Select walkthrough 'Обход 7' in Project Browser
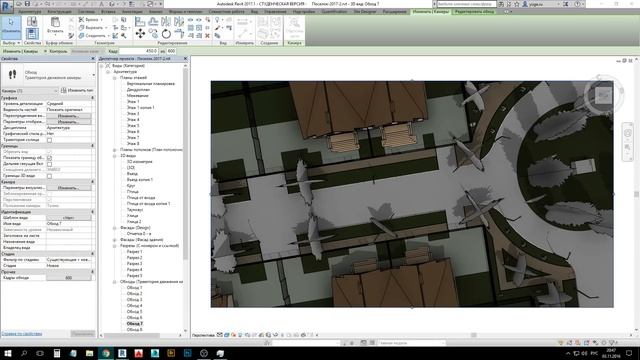Viewport: 640px width, 360px height. (x=134, y=324)
